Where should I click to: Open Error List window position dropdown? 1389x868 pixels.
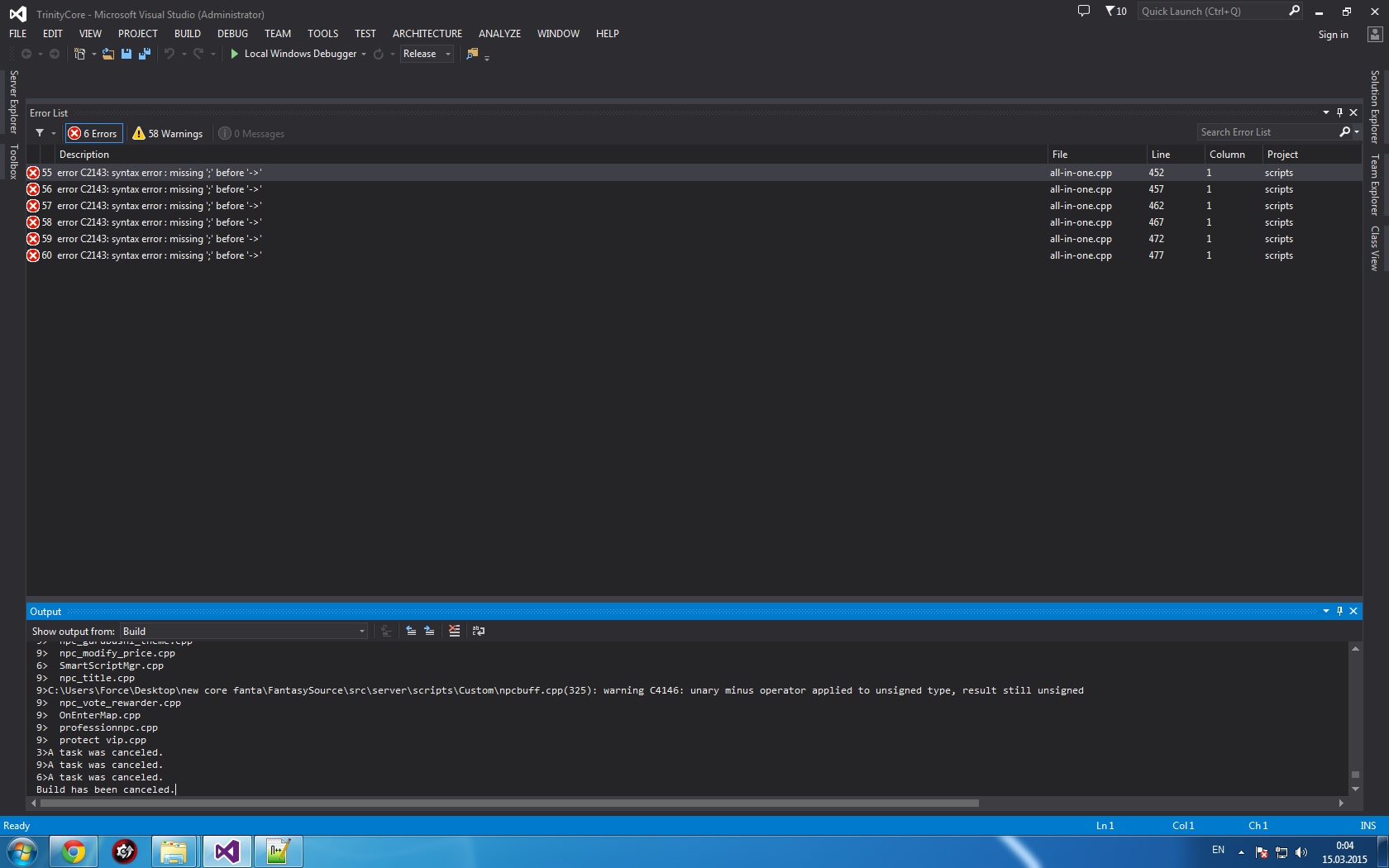coord(1326,112)
